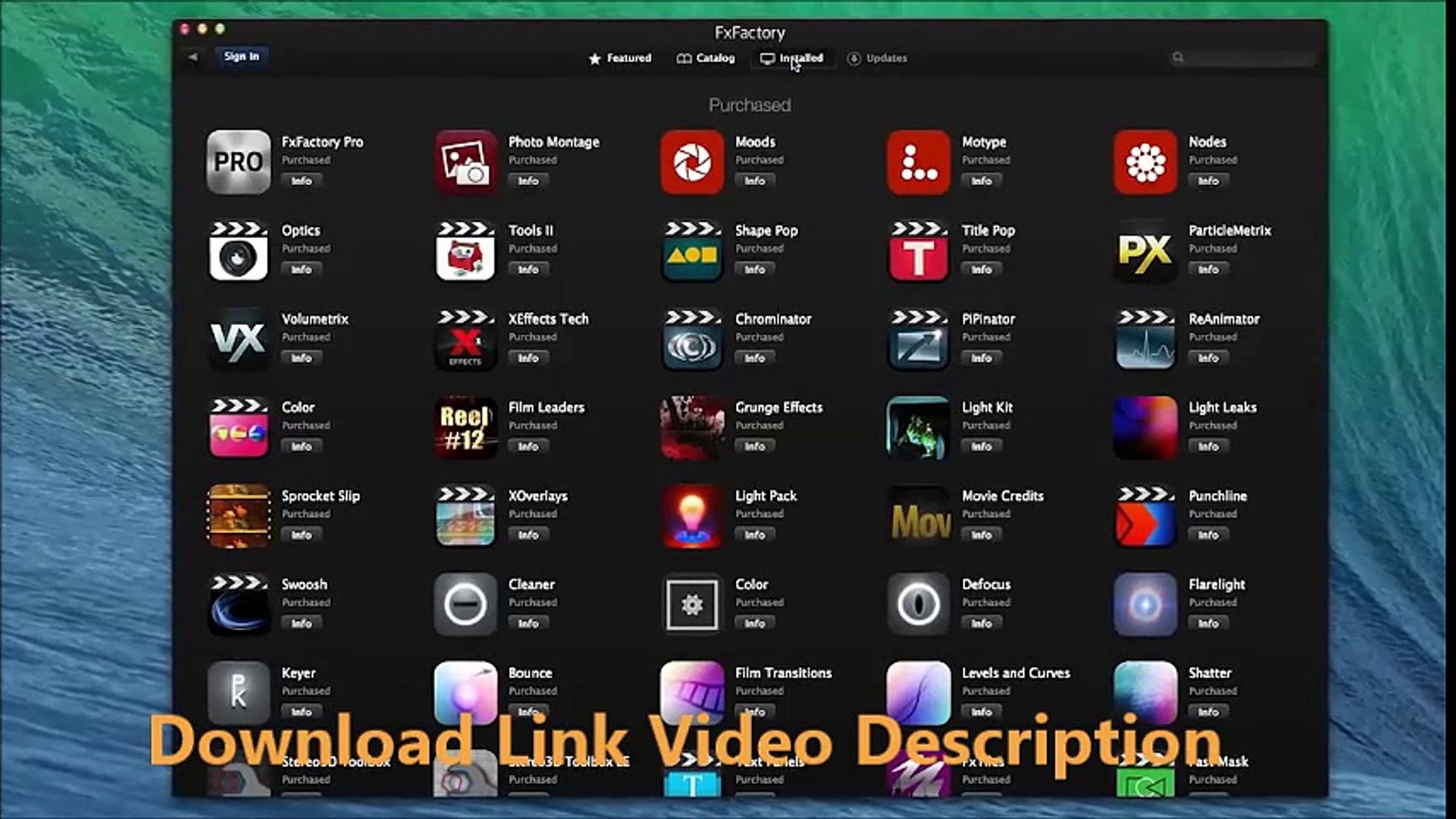Open the FxFactory Pro icon

[x=238, y=162]
